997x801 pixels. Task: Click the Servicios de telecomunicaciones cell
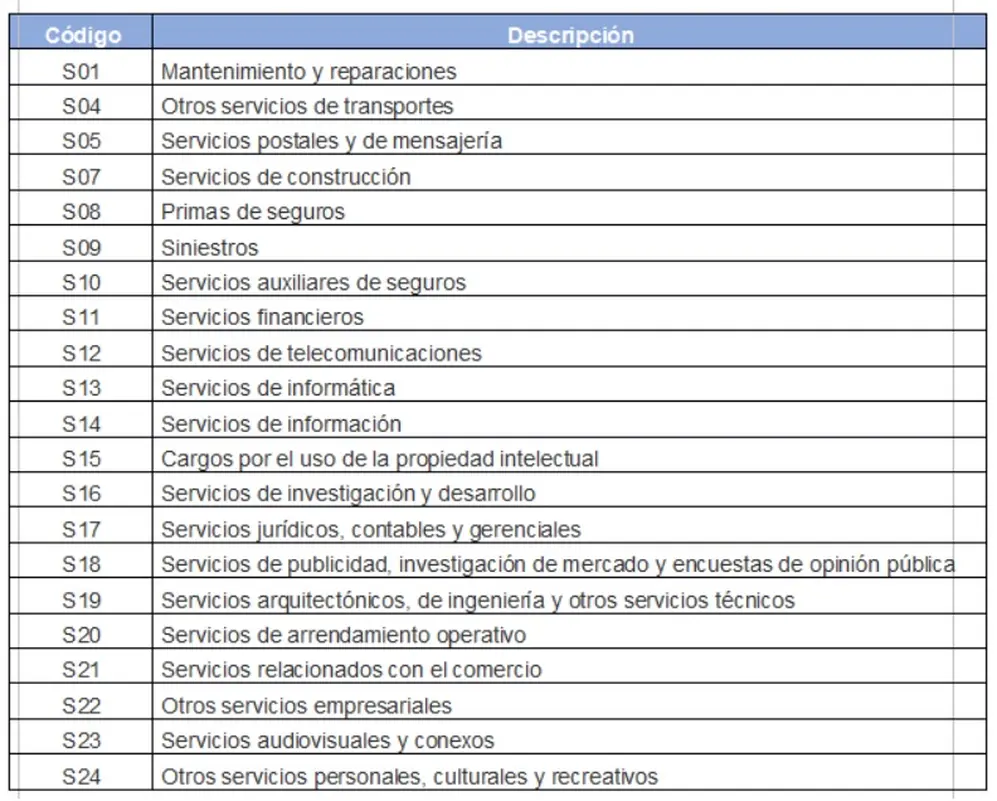570,348
